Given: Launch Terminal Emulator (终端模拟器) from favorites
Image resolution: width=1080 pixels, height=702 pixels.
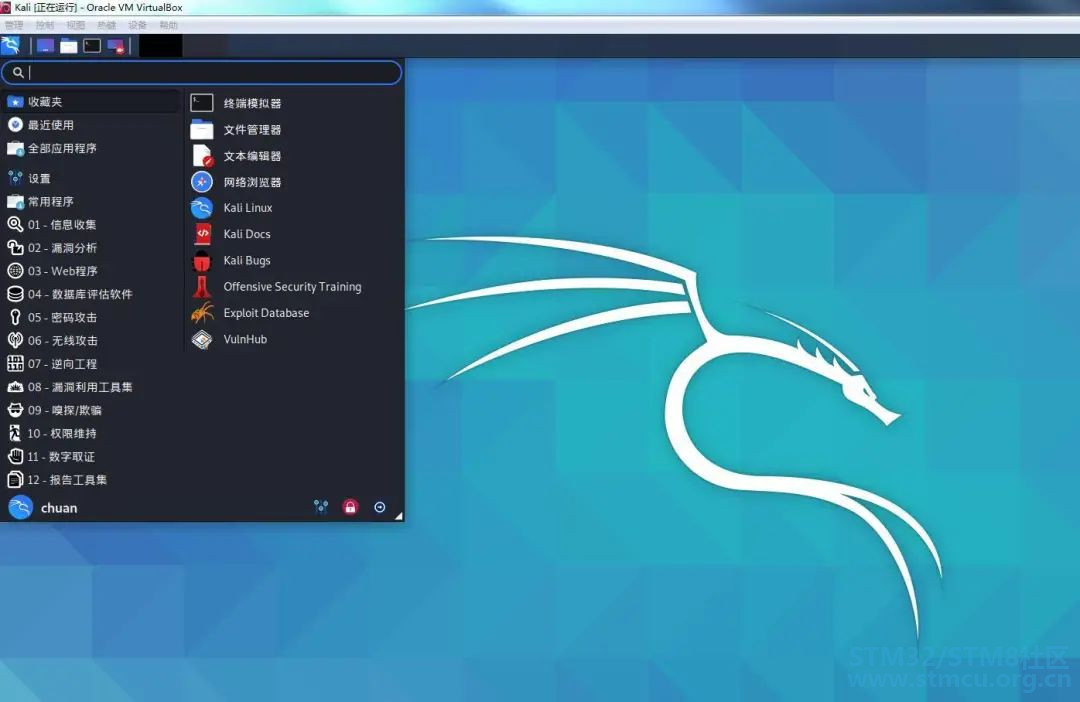Looking at the screenshot, I should click(x=251, y=103).
